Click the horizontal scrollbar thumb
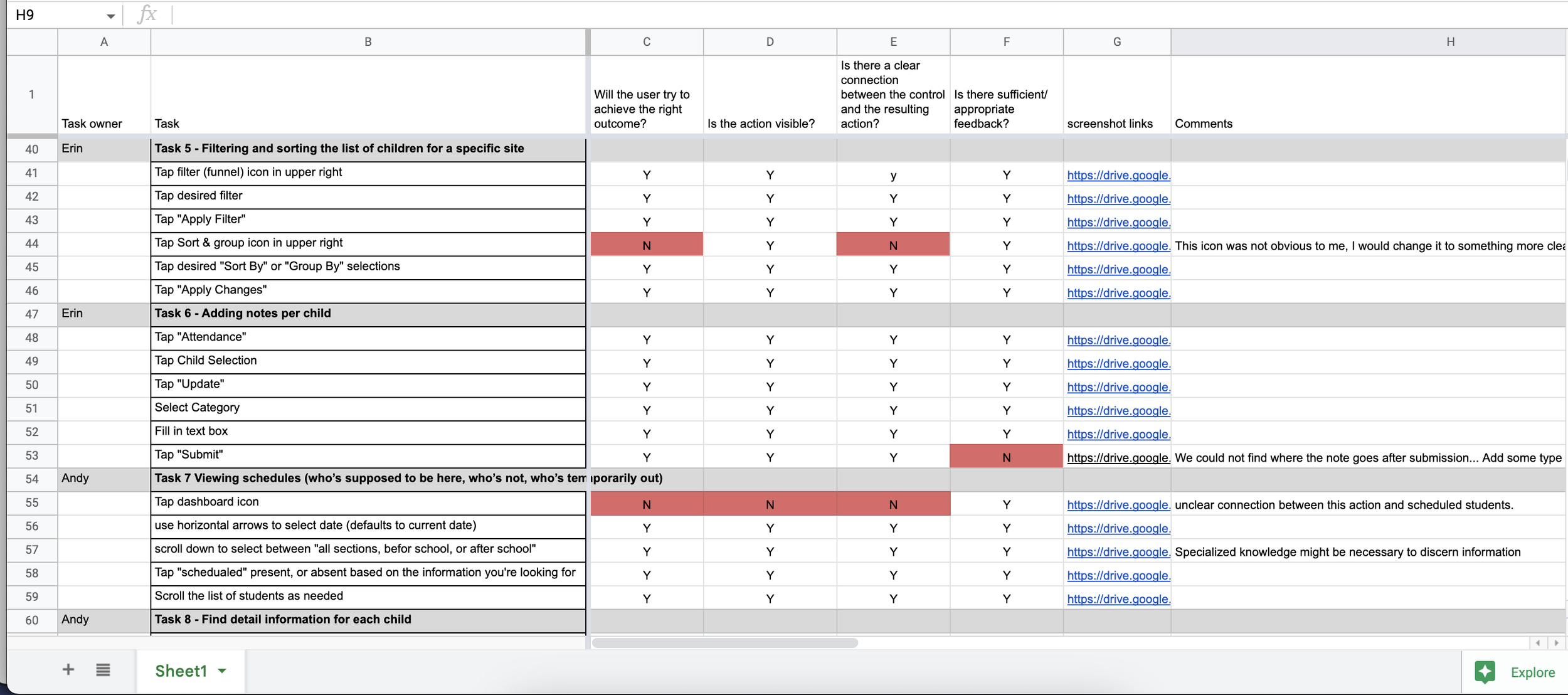 (x=724, y=643)
